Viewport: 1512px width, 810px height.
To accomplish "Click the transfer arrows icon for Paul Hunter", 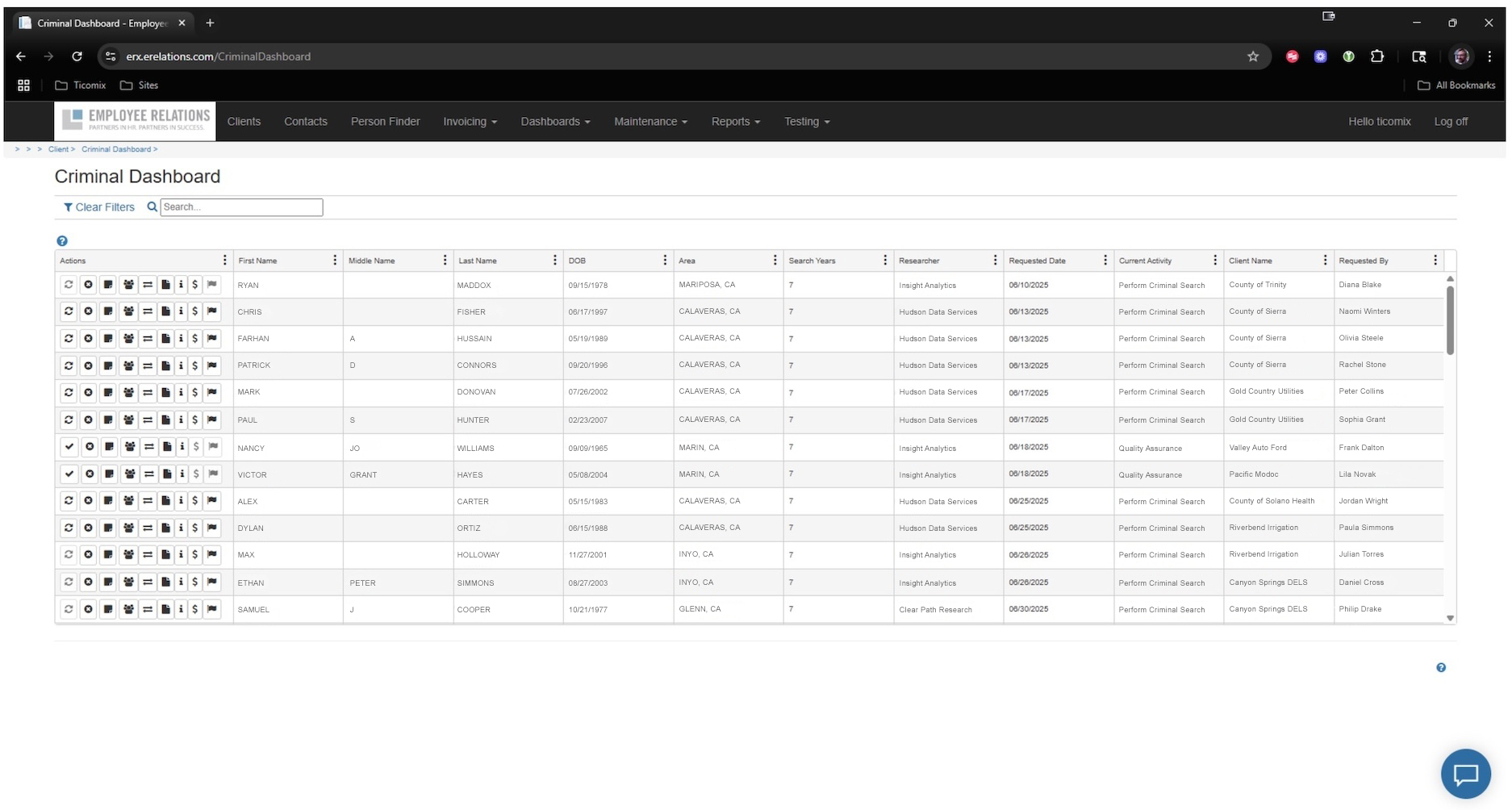I will 148,420.
